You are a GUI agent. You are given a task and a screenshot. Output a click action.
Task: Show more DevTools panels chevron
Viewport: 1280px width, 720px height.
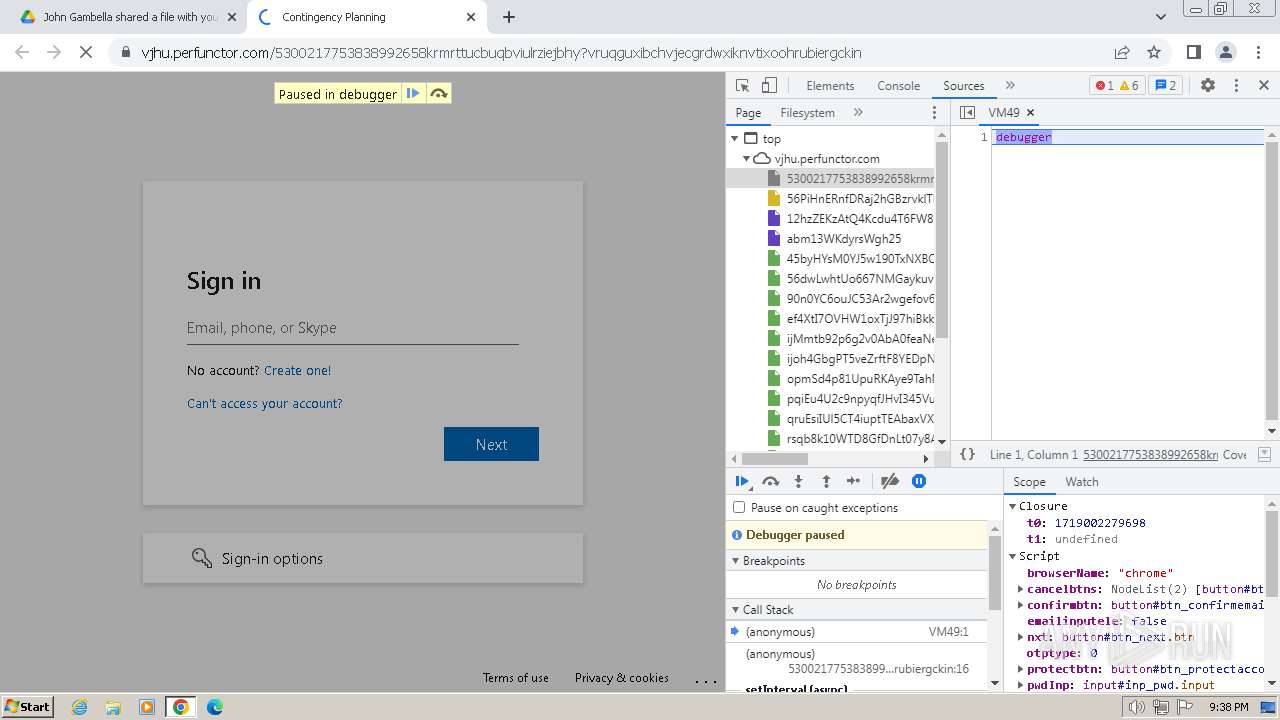tap(1010, 86)
